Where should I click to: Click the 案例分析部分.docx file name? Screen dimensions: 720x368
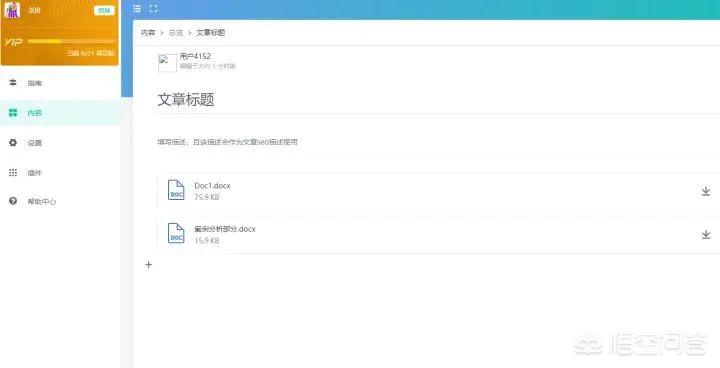coord(225,229)
